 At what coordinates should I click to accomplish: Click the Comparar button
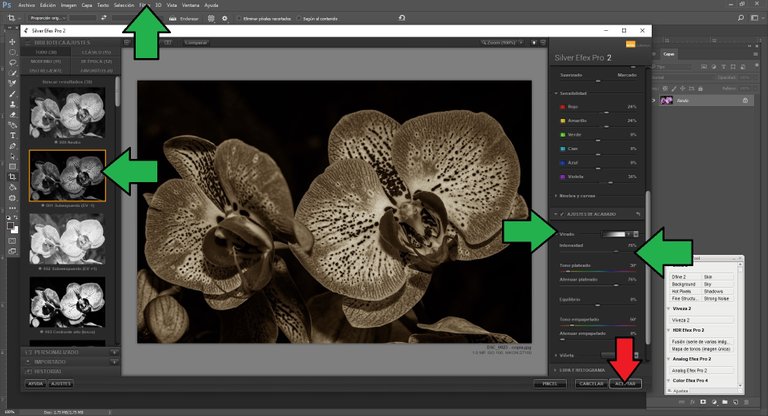coord(196,43)
